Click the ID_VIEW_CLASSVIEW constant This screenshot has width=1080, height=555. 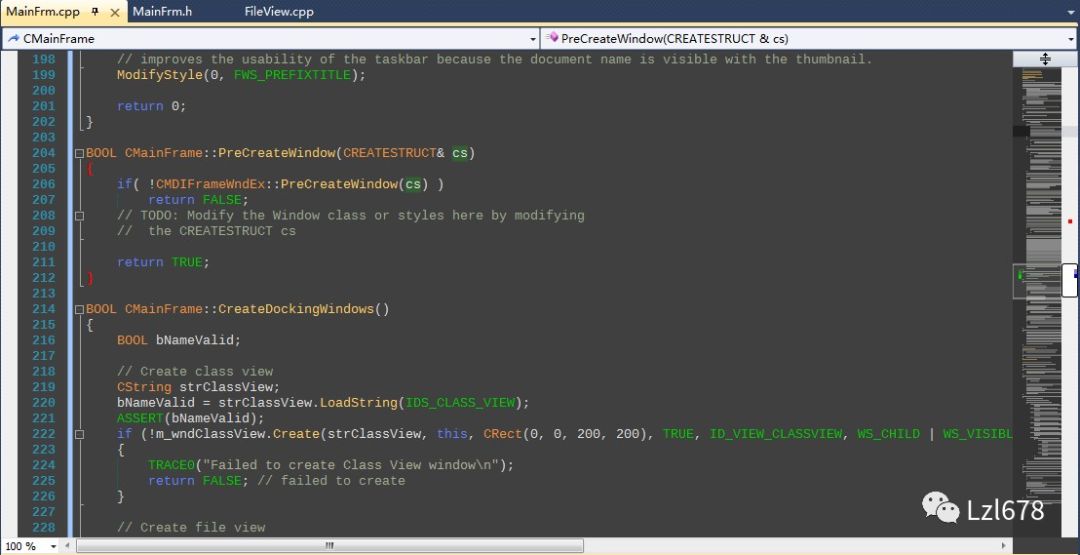pyautogui.click(x=776, y=434)
